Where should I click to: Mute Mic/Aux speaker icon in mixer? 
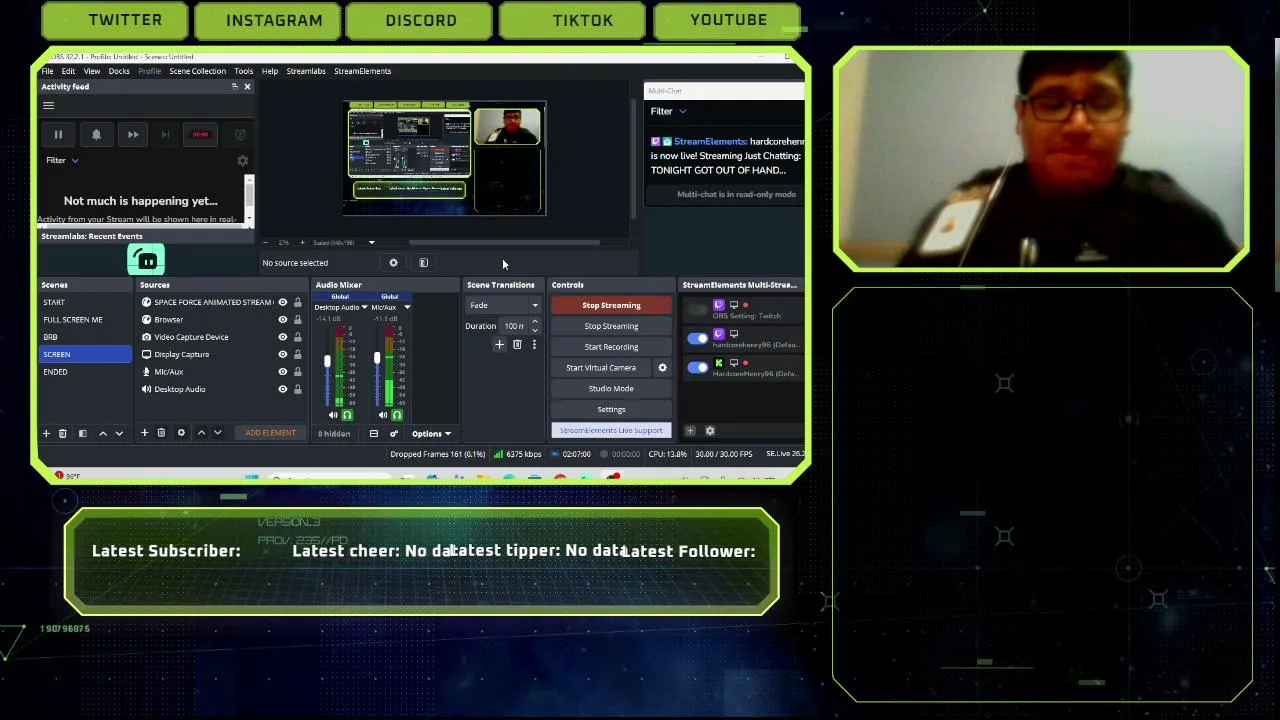(383, 415)
